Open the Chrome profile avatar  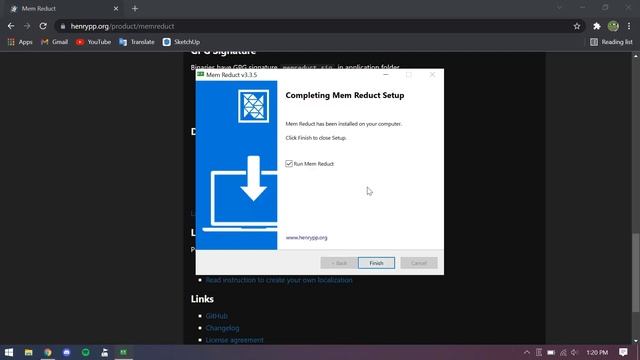(x=613, y=26)
